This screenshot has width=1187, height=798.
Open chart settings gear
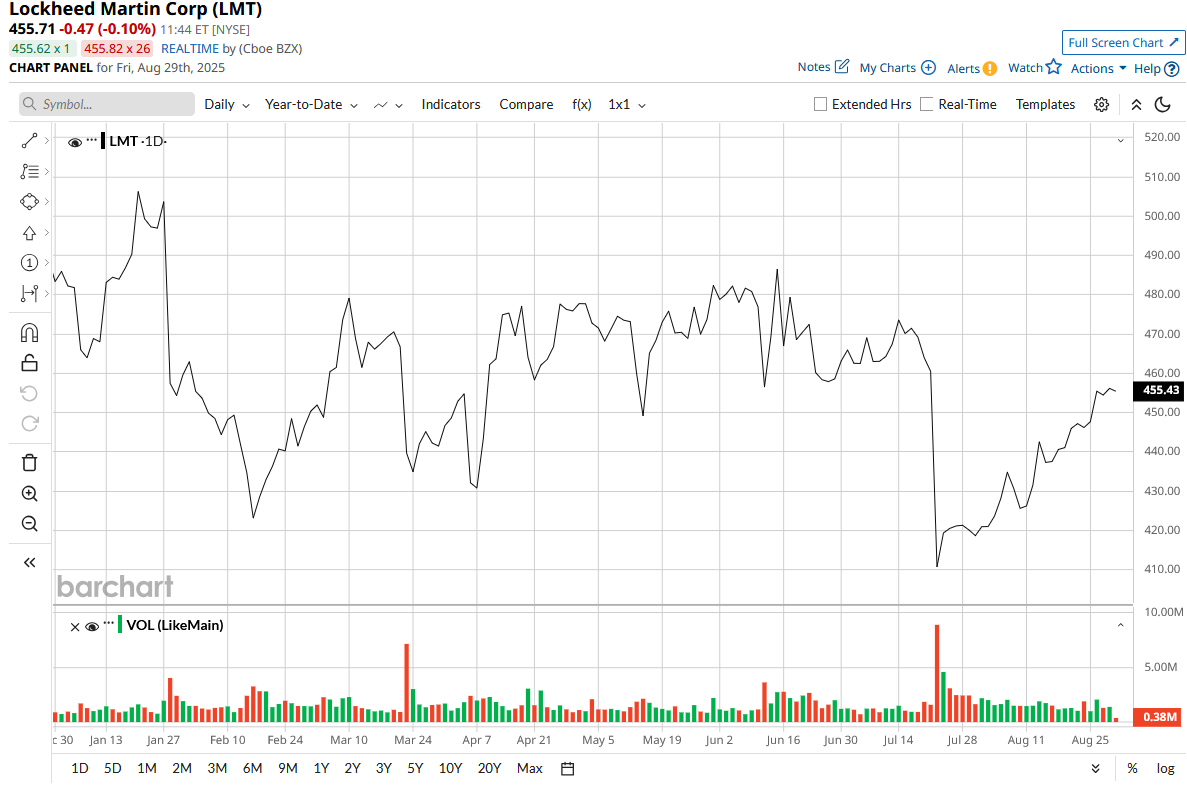coord(1101,104)
